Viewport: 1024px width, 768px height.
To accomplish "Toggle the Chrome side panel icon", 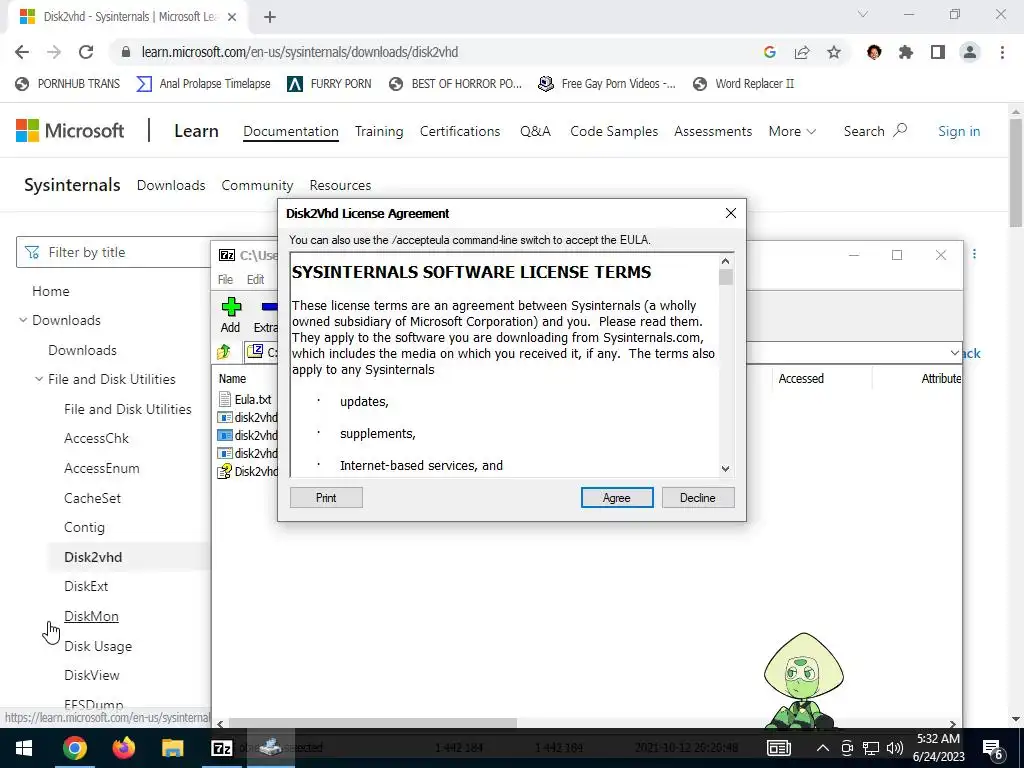I will pyautogui.click(x=938, y=52).
